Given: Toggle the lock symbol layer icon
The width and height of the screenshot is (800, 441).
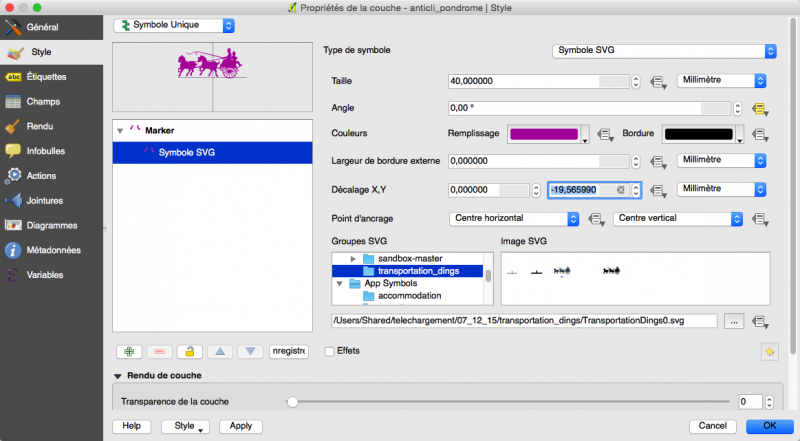Looking at the screenshot, I should click(x=189, y=351).
